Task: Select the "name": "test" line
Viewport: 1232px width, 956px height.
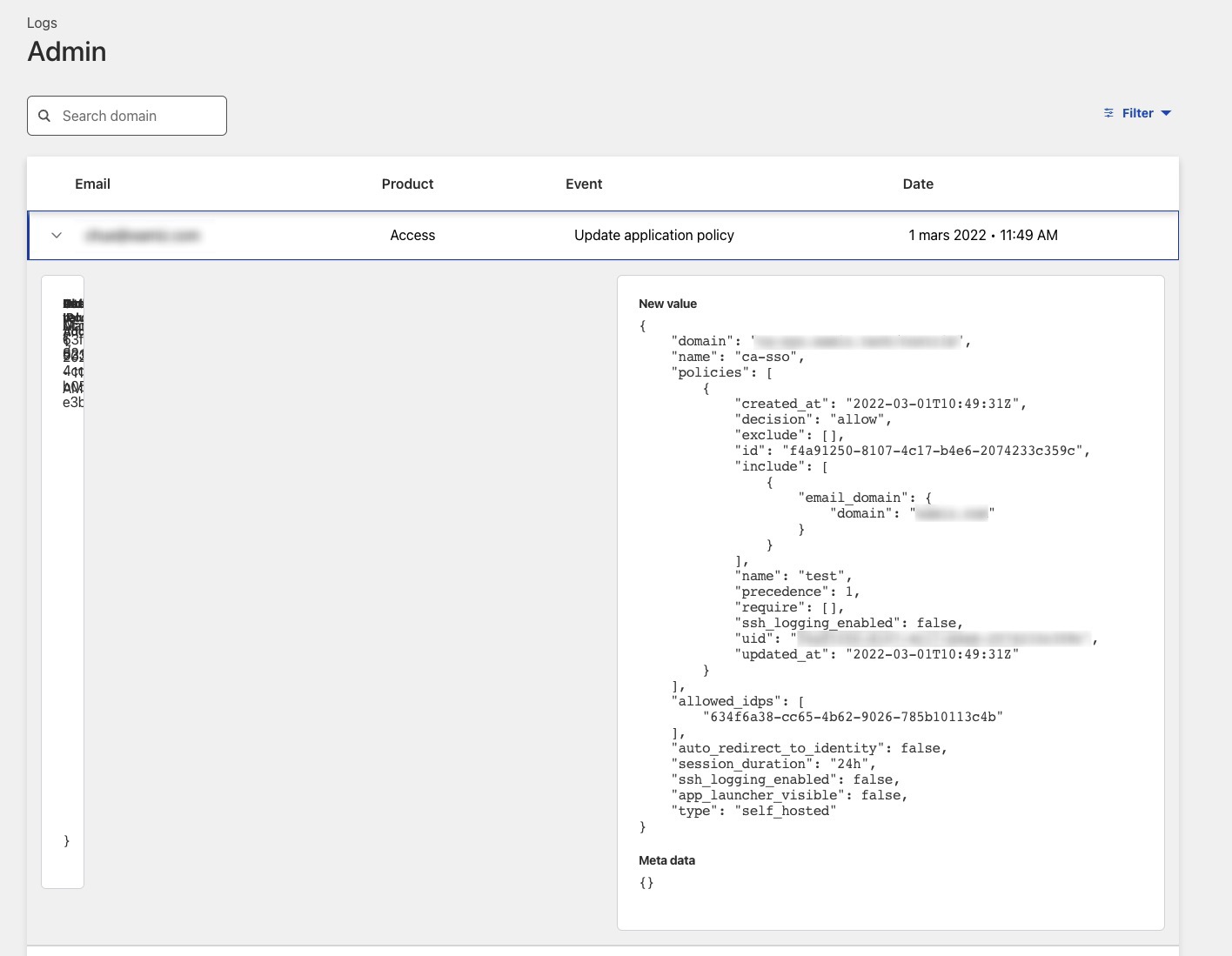Action: (x=793, y=576)
